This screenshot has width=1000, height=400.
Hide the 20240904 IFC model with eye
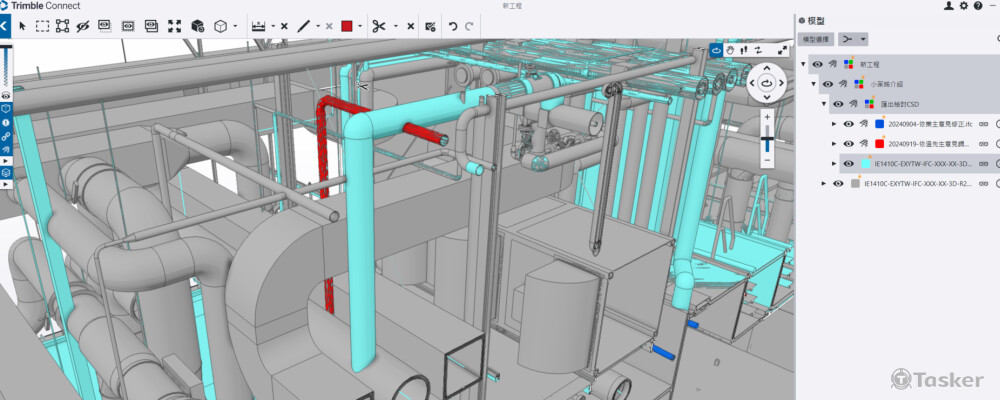coord(848,124)
